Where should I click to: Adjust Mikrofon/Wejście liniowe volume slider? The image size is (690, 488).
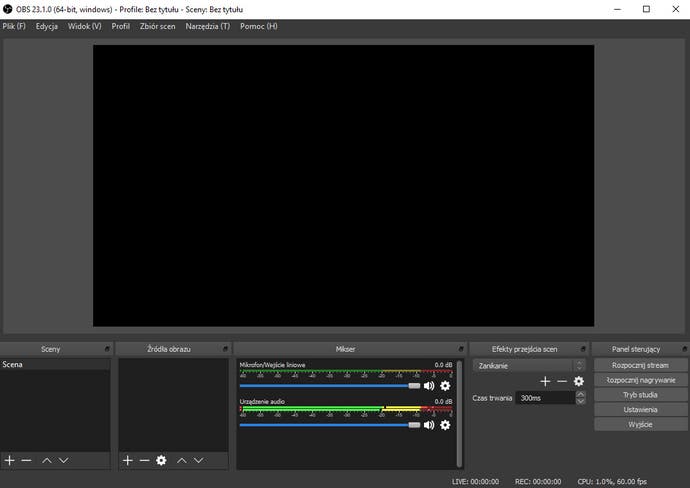(x=330, y=386)
